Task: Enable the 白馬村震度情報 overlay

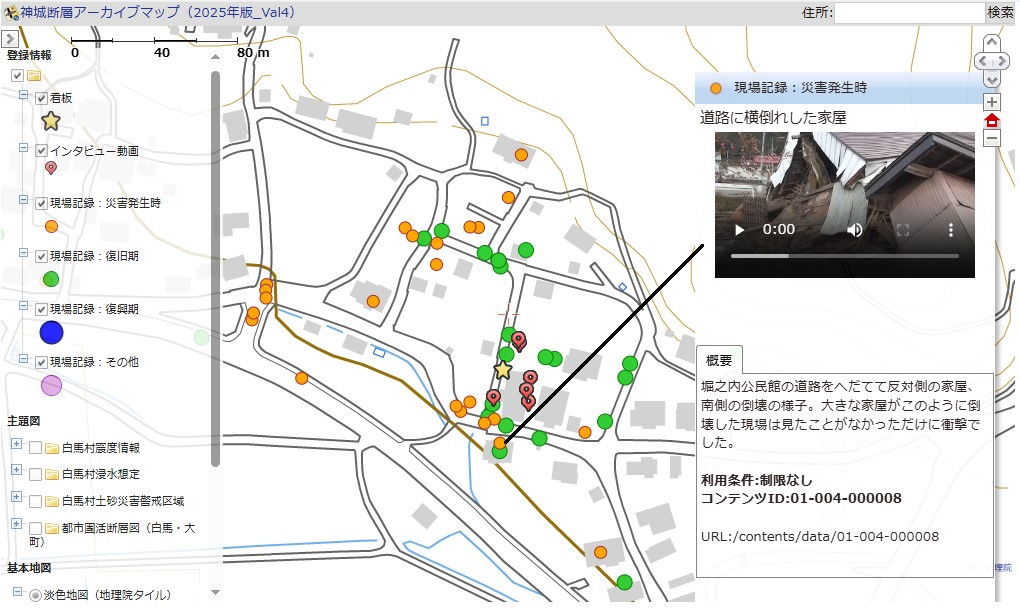Action: 35,445
